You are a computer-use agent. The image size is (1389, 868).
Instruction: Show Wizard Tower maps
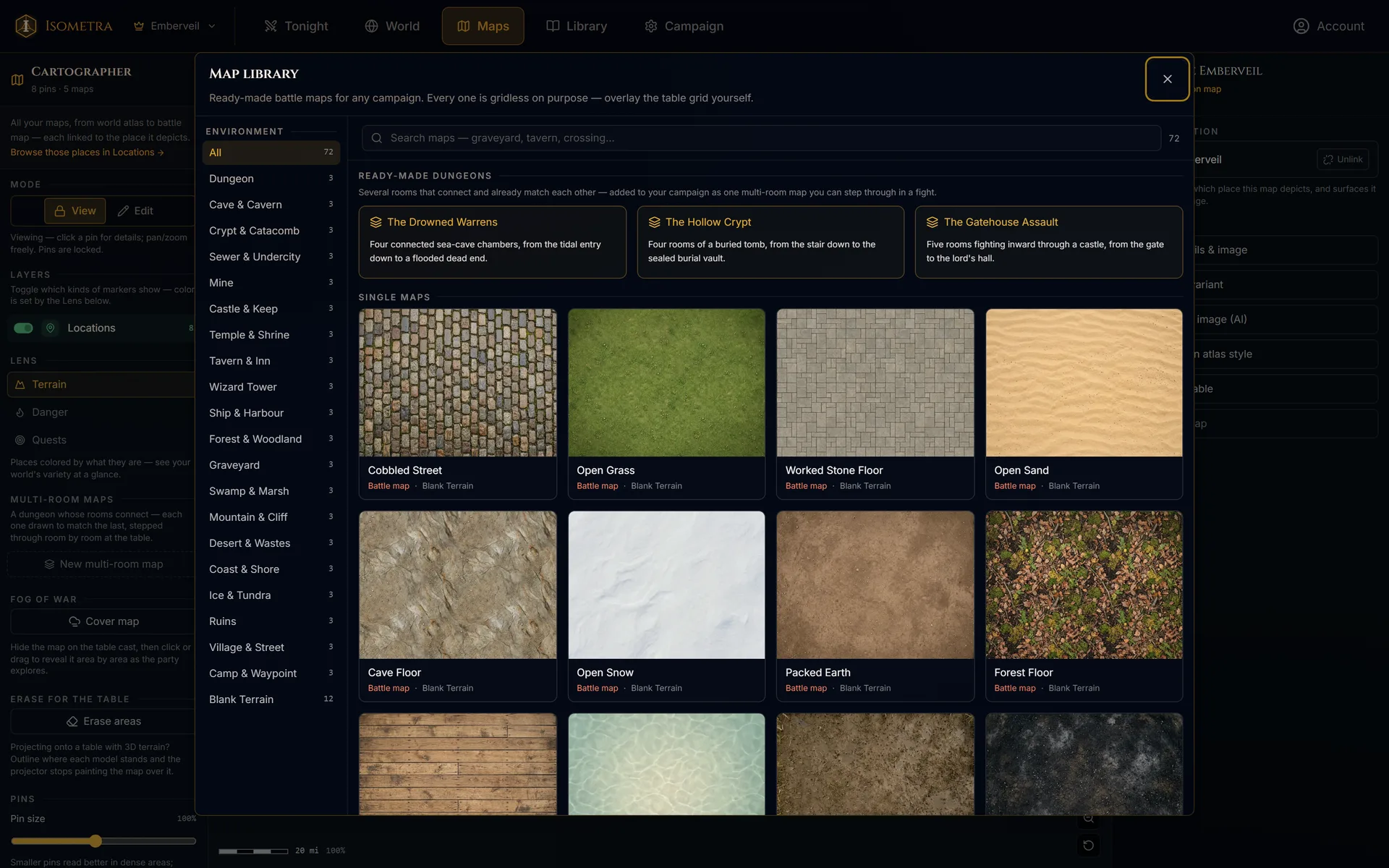271,387
